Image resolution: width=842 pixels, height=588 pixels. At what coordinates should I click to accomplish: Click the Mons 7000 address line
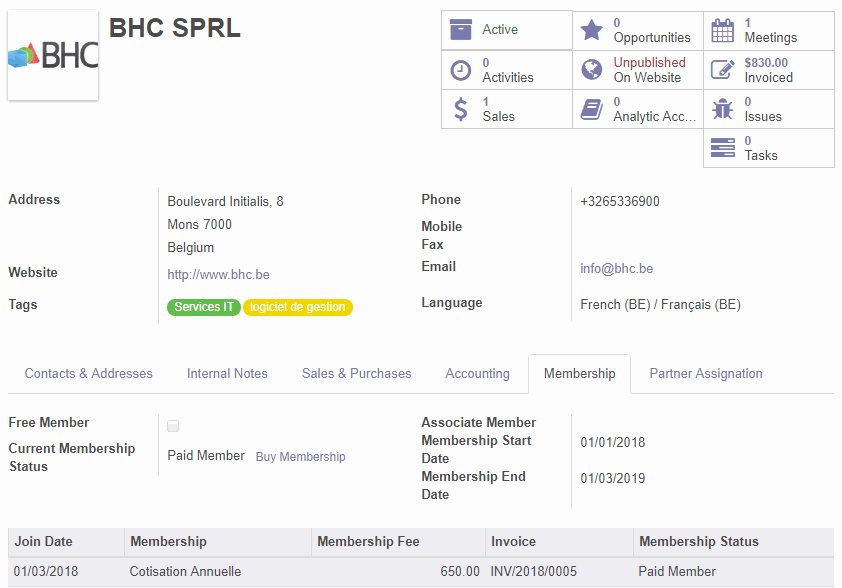coord(200,224)
